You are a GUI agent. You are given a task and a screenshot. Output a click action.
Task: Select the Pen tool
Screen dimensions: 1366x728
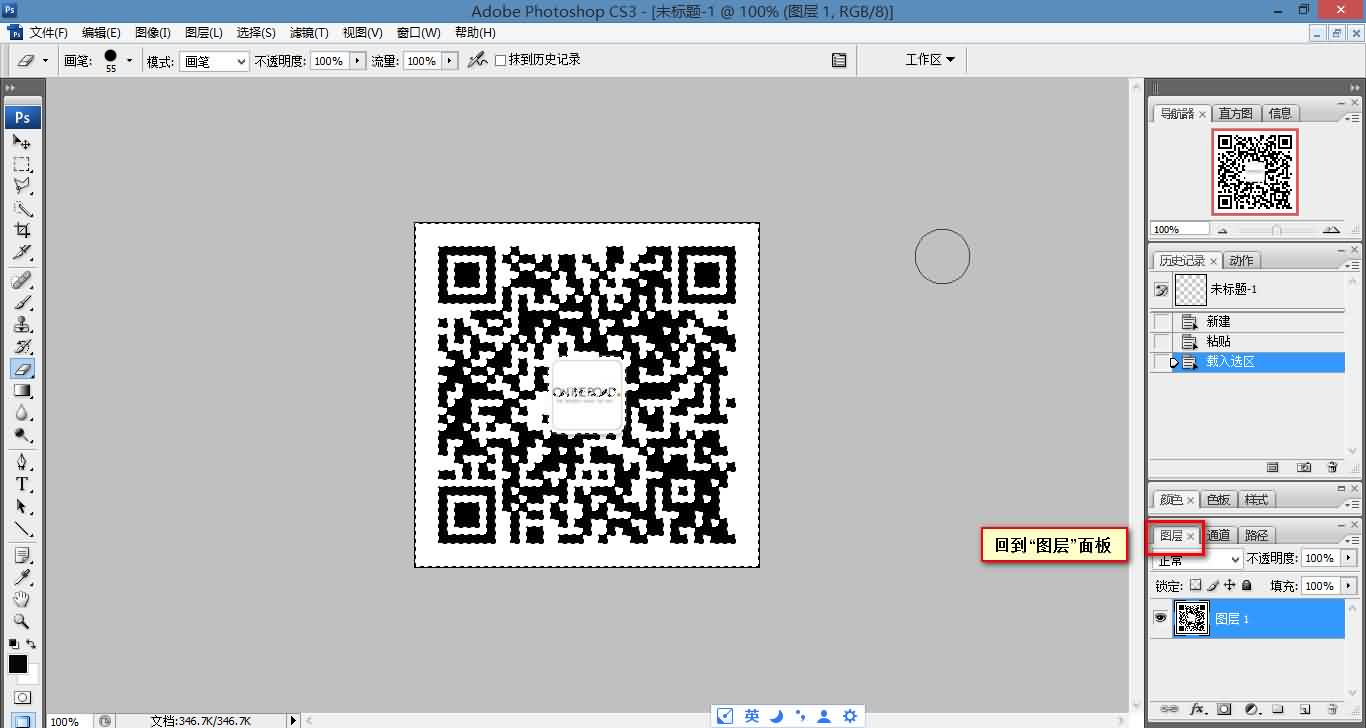22,462
